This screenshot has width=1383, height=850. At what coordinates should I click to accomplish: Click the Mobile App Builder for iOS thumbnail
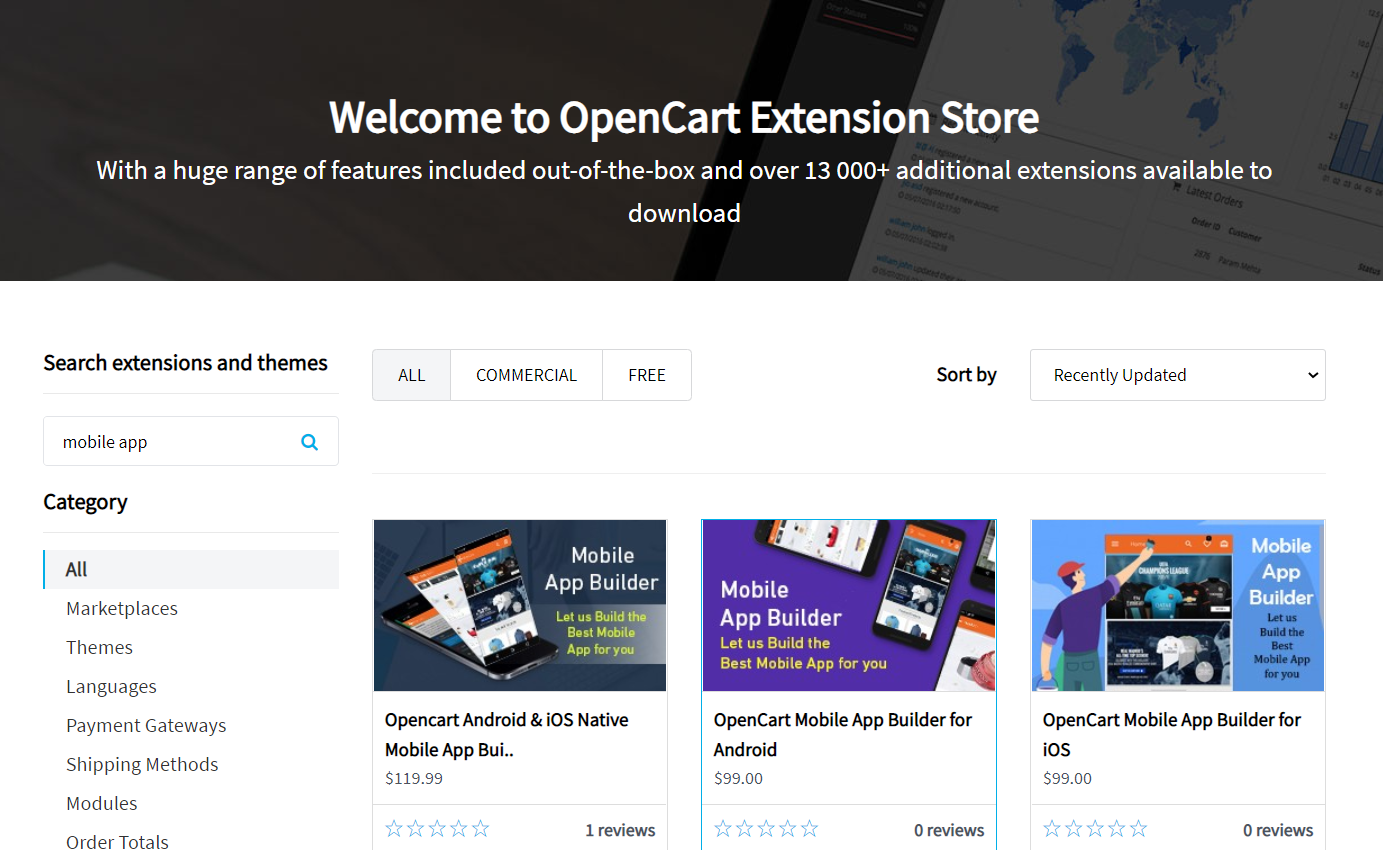[1177, 604]
